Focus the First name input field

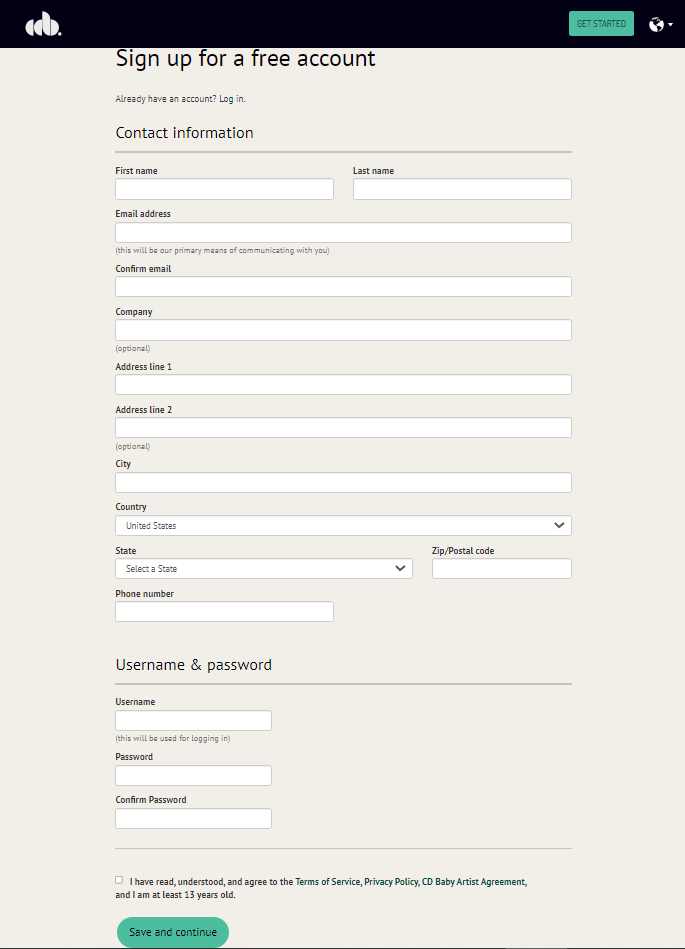click(225, 189)
